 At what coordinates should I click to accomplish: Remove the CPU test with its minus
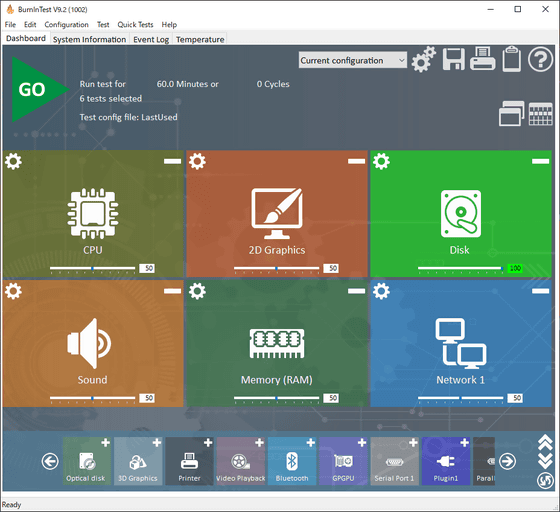tap(172, 161)
